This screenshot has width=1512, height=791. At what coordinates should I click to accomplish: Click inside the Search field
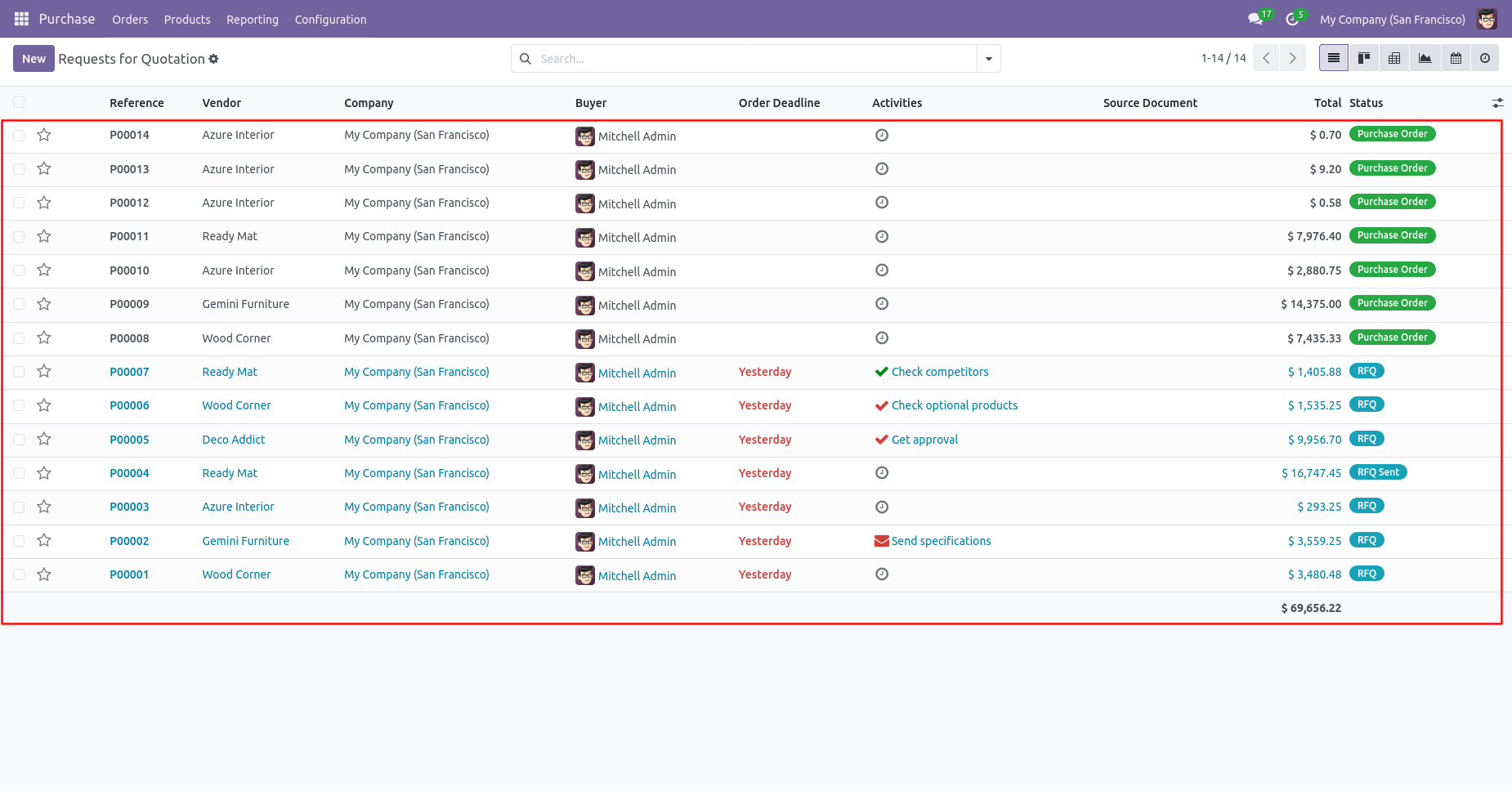(x=756, y=59)
